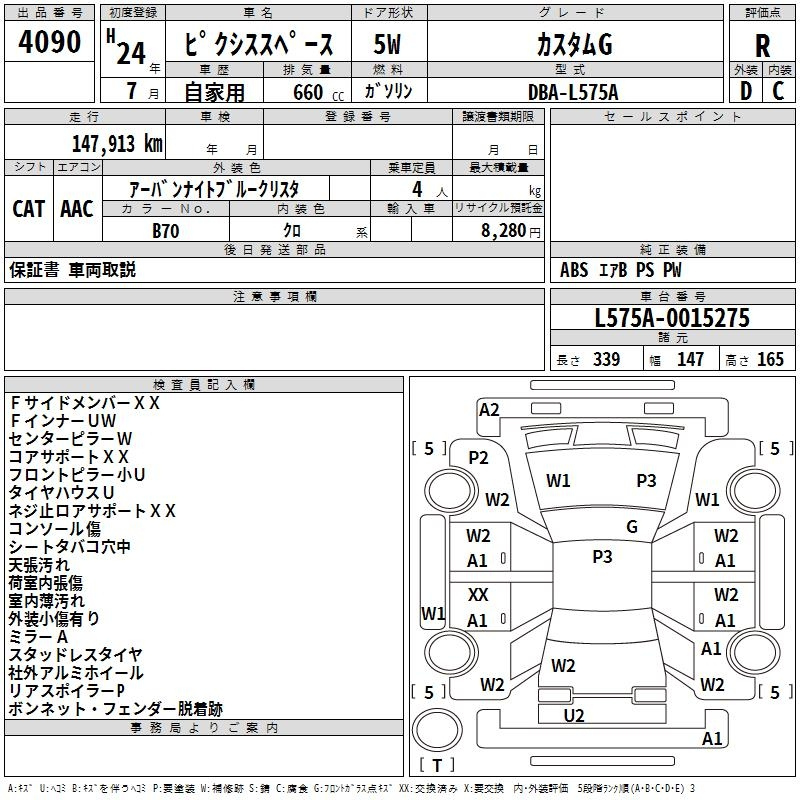Click the vehicle history value 自家用
This screenshot has width=800, height=800.
214,92
